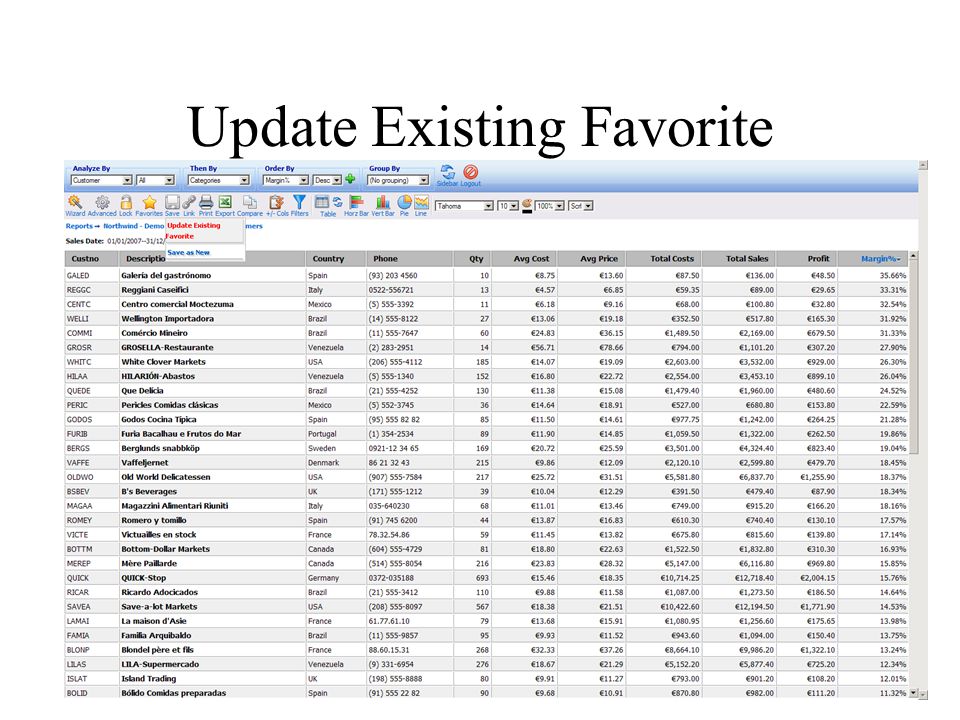Add another order-by level with green plus
The width and height of the screenshot is (960, 720).
[350, 179]
